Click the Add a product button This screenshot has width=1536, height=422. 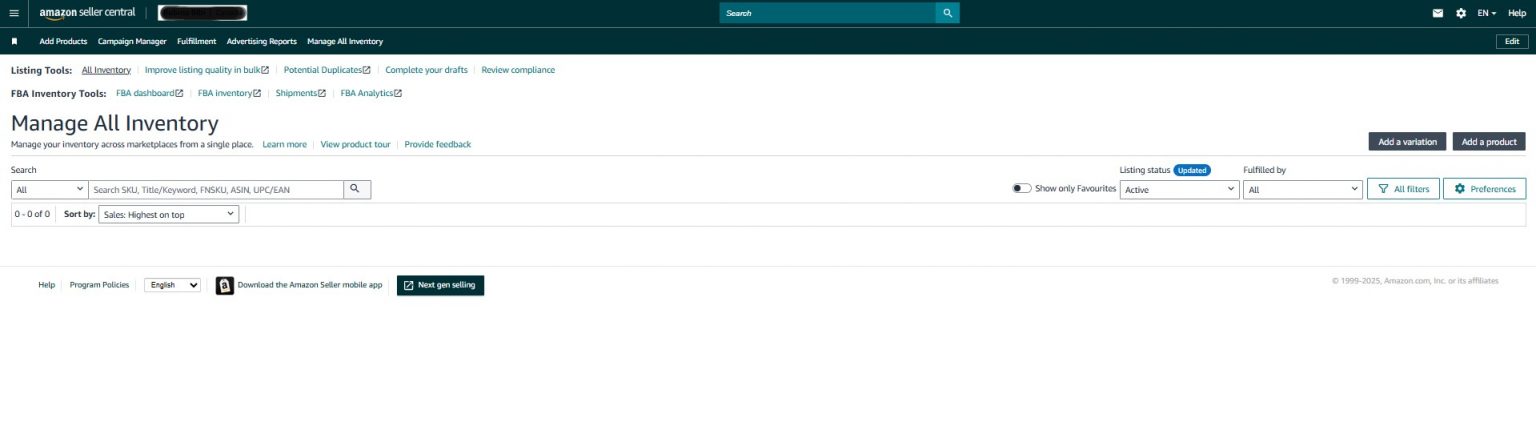coord(1488,142)
